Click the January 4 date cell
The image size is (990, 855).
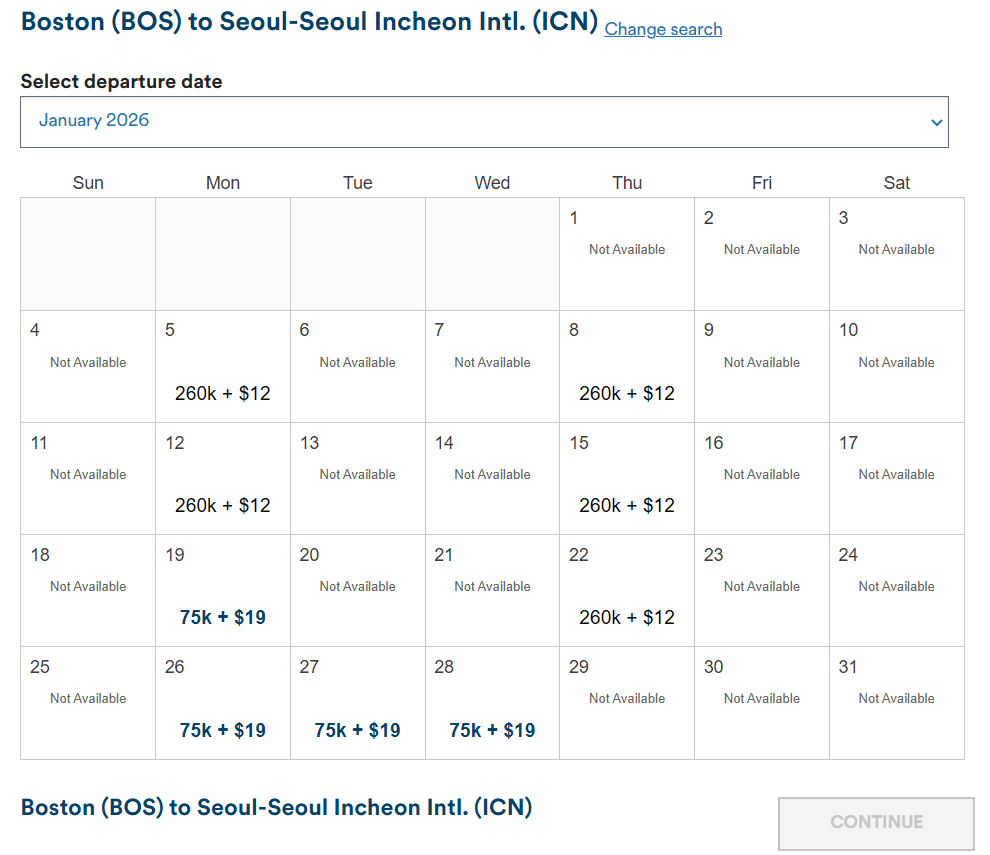click(x=88, y=366)
